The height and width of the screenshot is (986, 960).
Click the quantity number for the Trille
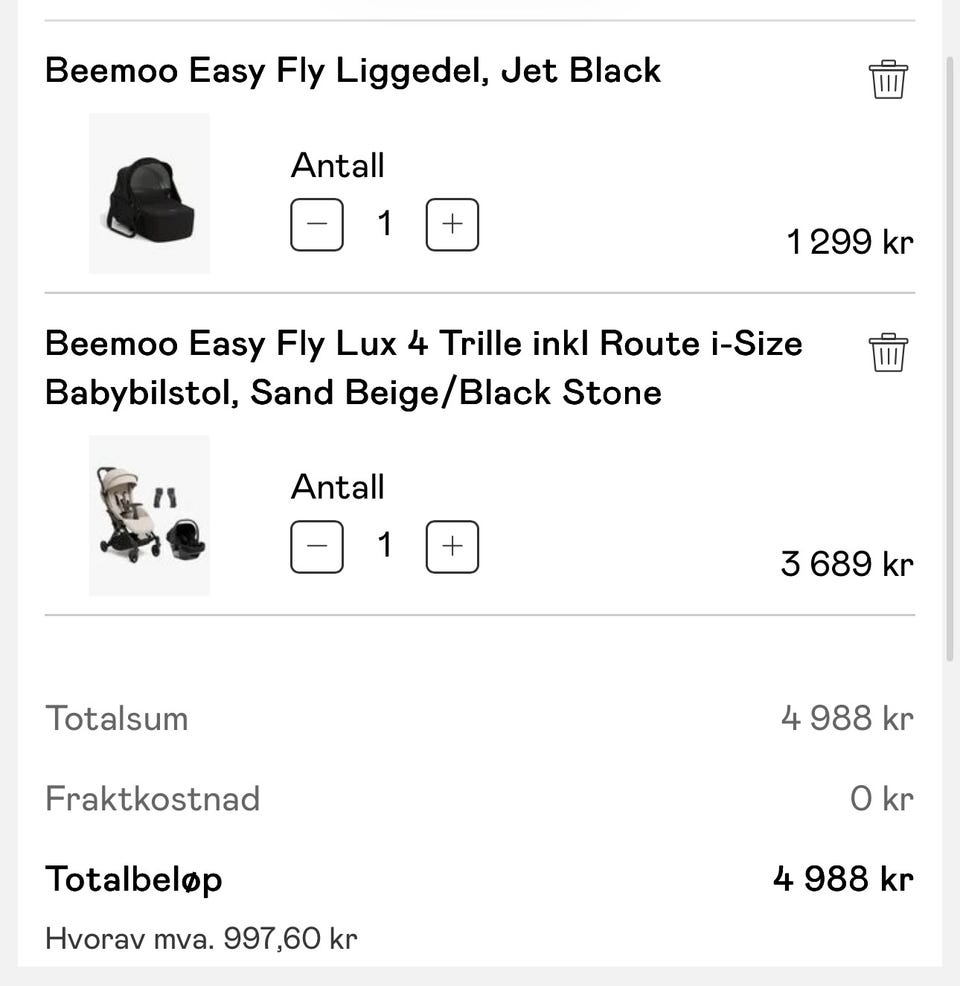384,547
